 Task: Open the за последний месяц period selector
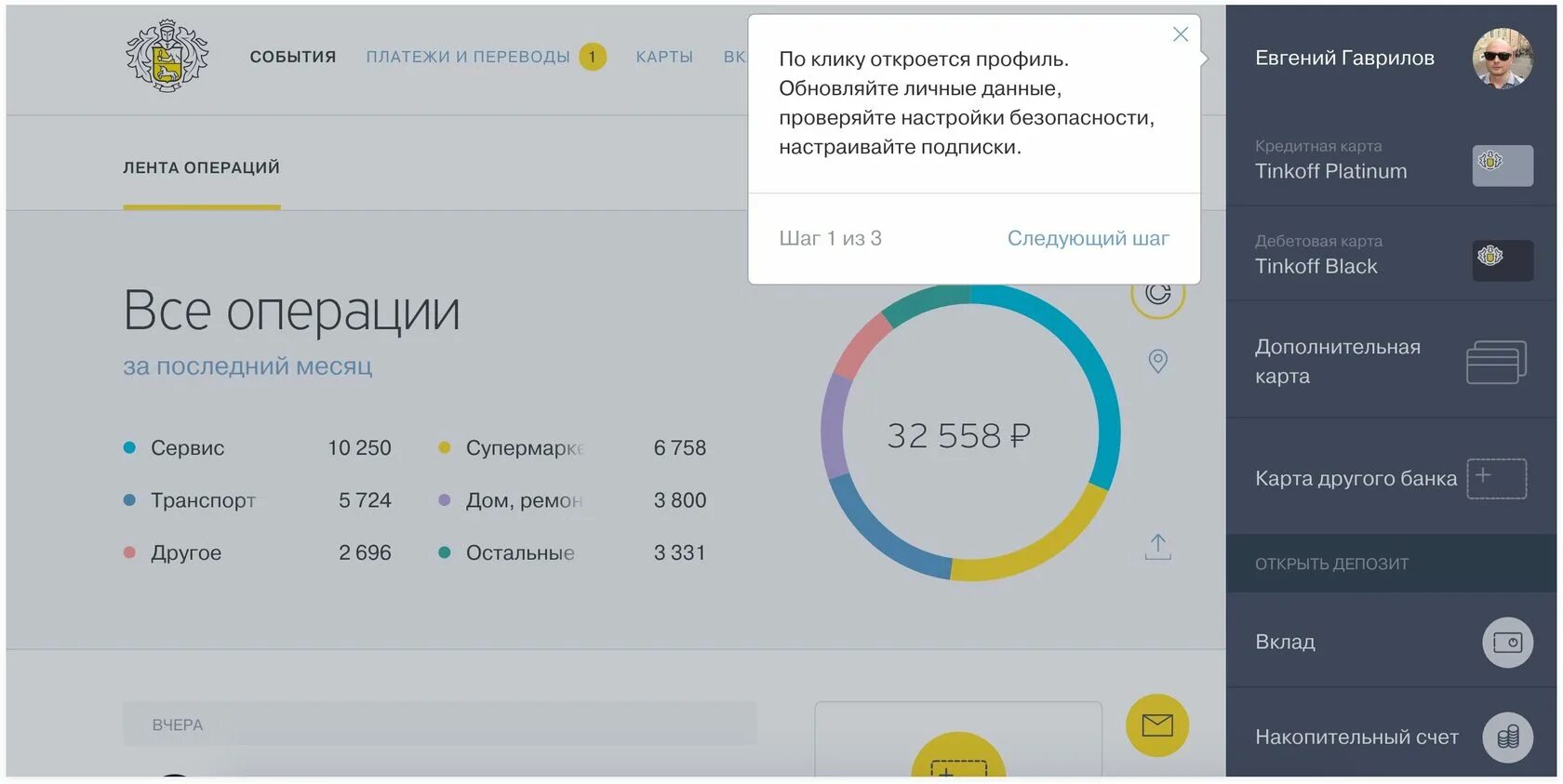tap(247, 365)
